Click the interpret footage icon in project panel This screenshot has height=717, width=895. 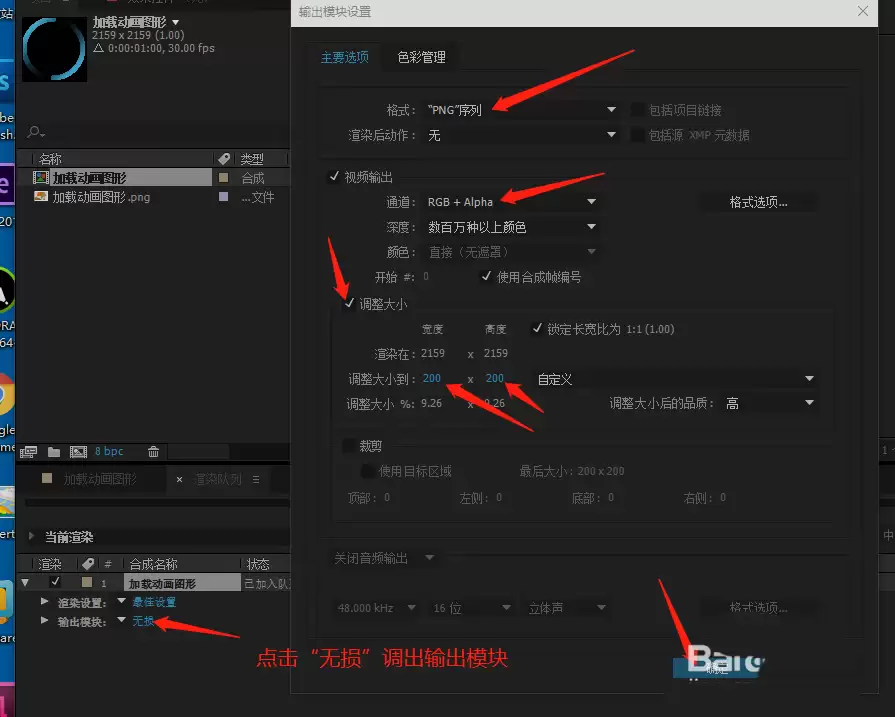pos(28,452)
